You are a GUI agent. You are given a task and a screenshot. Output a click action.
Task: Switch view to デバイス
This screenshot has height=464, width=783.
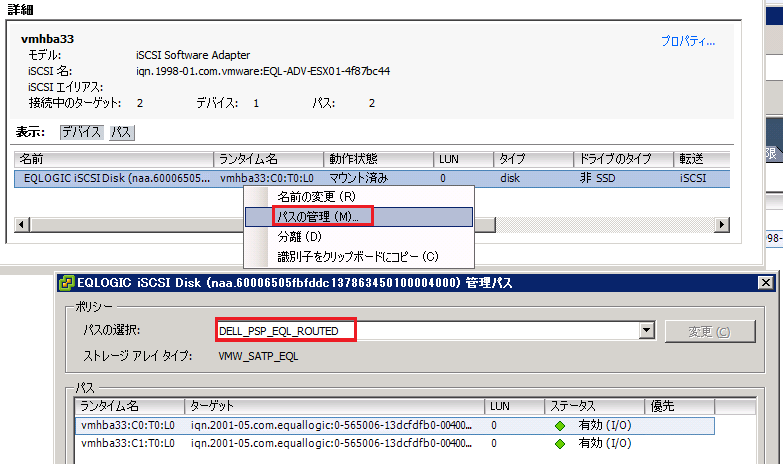[x=81, y=132]
